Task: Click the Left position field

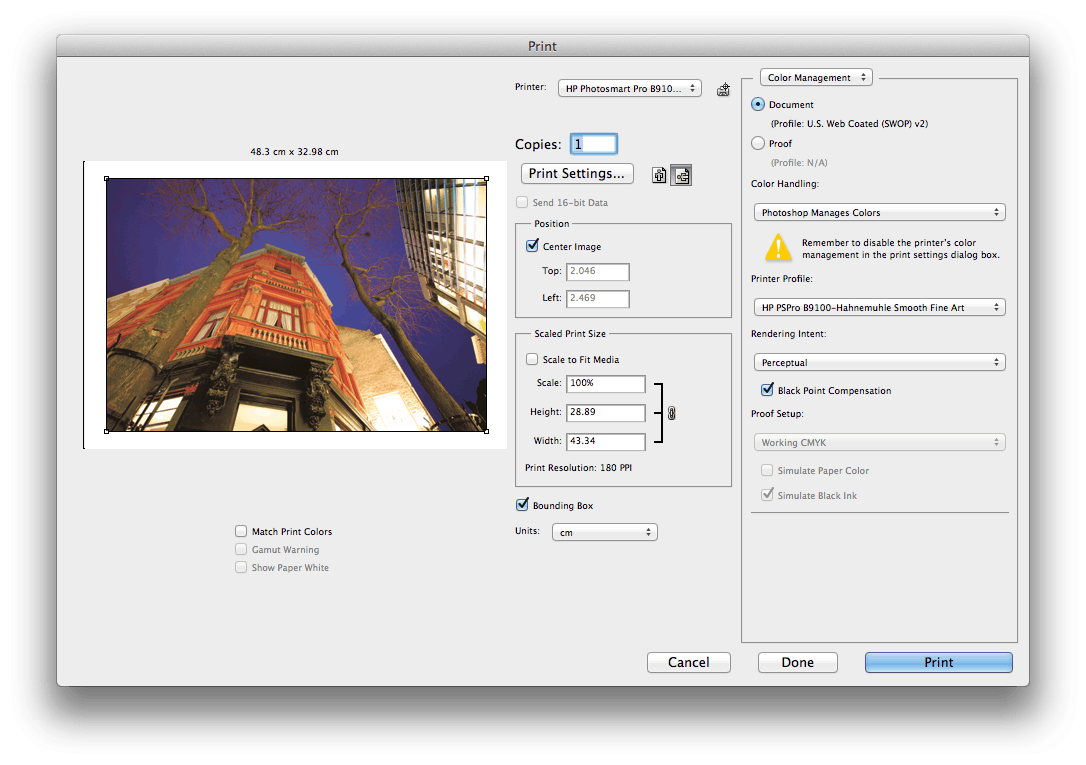Action: (598, 298)
